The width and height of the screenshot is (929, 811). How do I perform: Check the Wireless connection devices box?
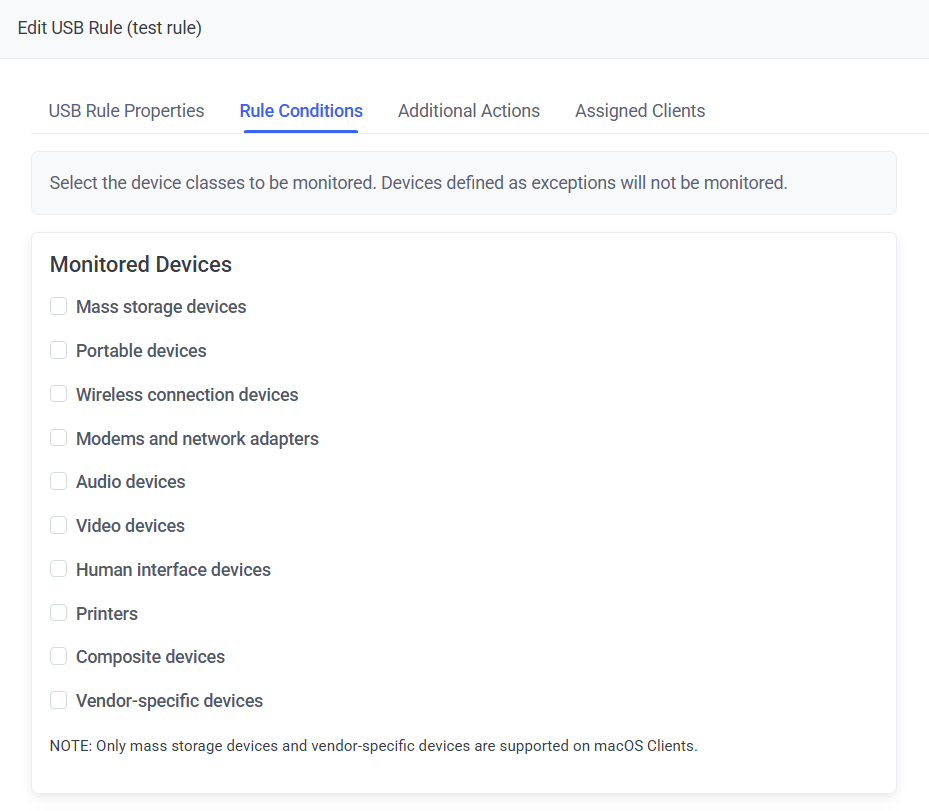pyautogui.click(x=59, y=395)
